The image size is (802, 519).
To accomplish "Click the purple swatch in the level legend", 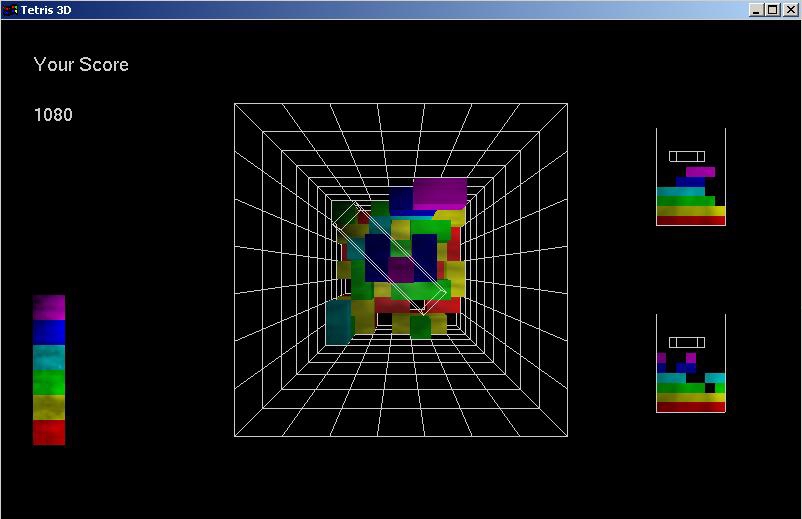I will [x=48, y=307].
